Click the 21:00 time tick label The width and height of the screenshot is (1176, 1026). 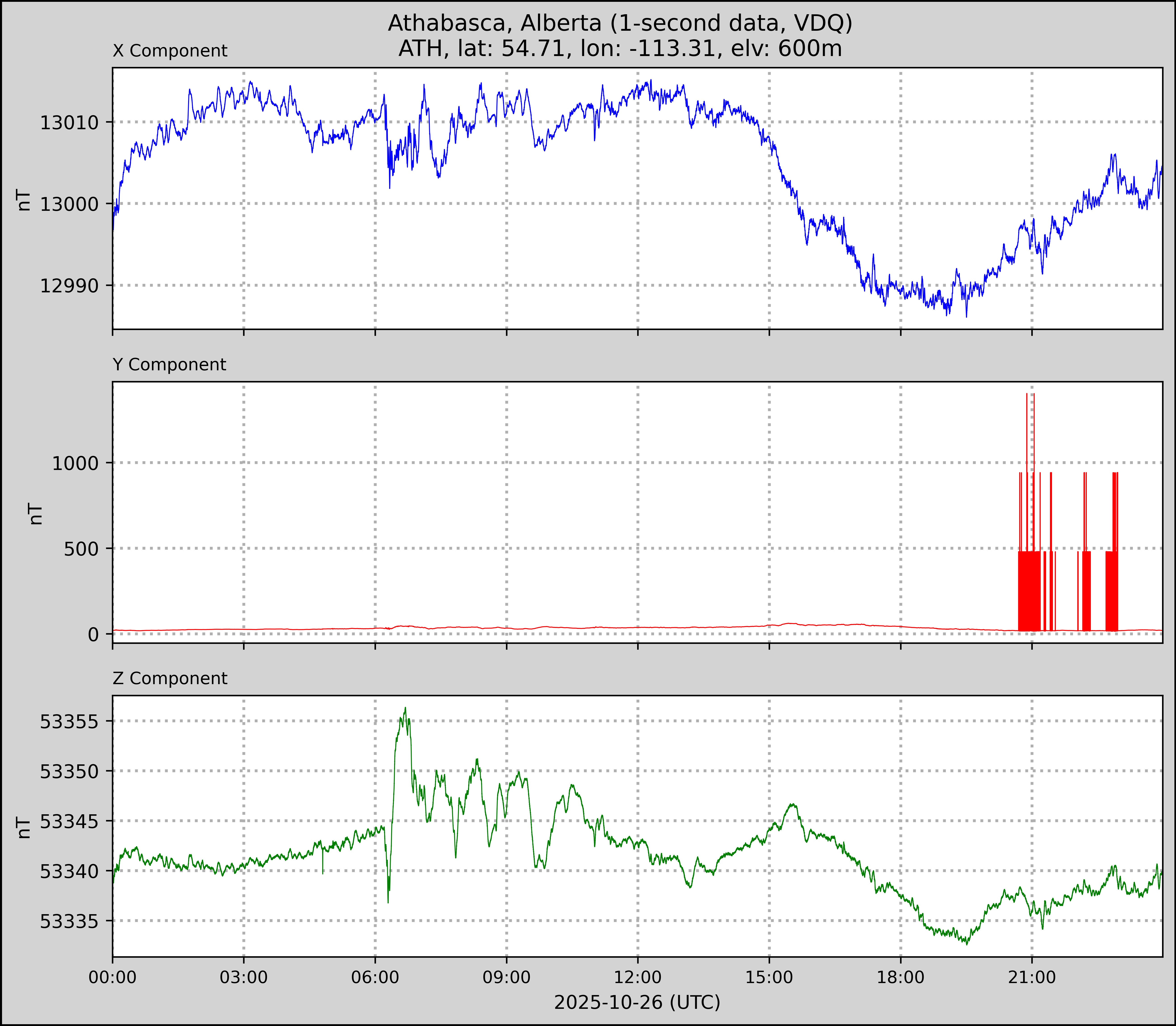coord(1032,977)
